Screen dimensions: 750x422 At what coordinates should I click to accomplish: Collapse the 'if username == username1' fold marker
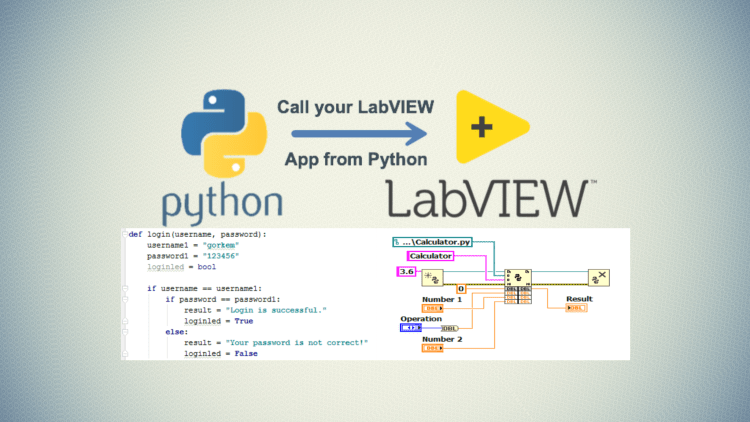click(125, 289)
